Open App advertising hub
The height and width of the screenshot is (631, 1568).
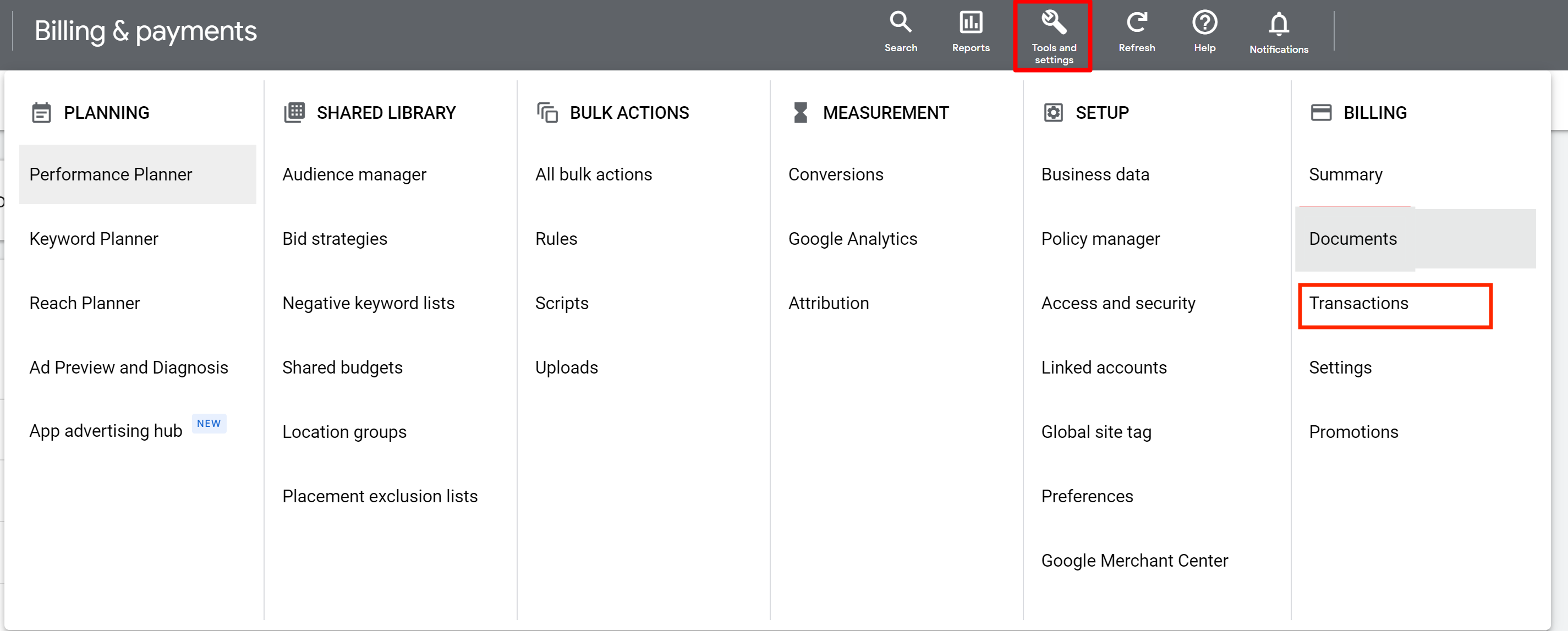coord(106,431)
